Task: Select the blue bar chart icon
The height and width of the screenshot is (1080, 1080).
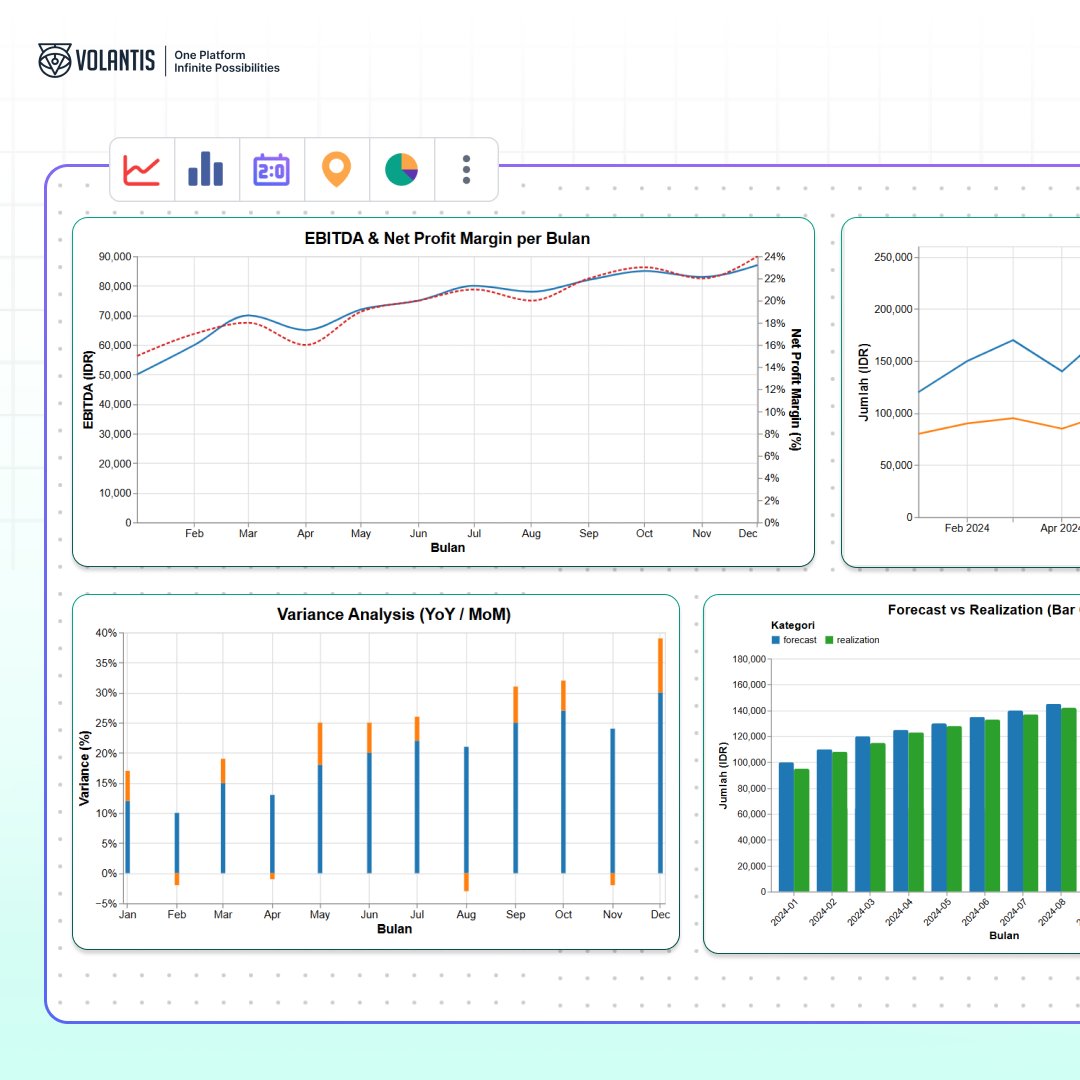Action: coord(206,170)
